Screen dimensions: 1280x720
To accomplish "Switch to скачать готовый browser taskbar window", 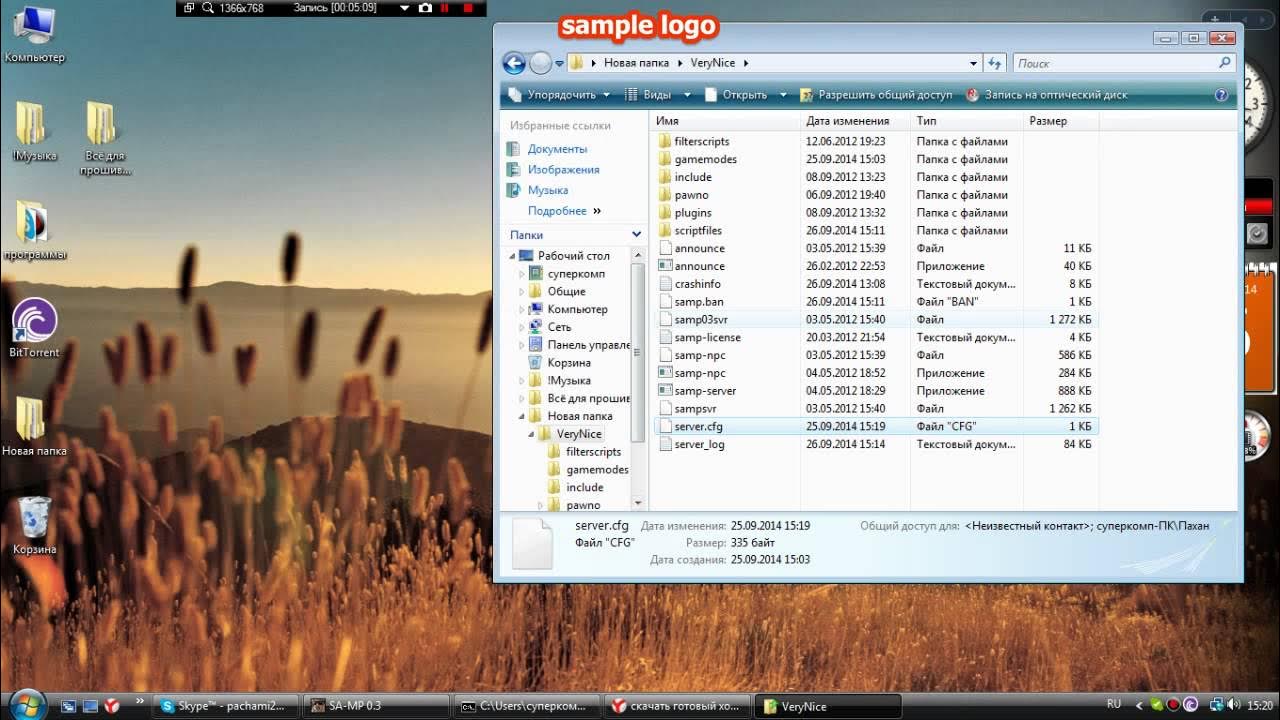I will click(x=678, y=706).
